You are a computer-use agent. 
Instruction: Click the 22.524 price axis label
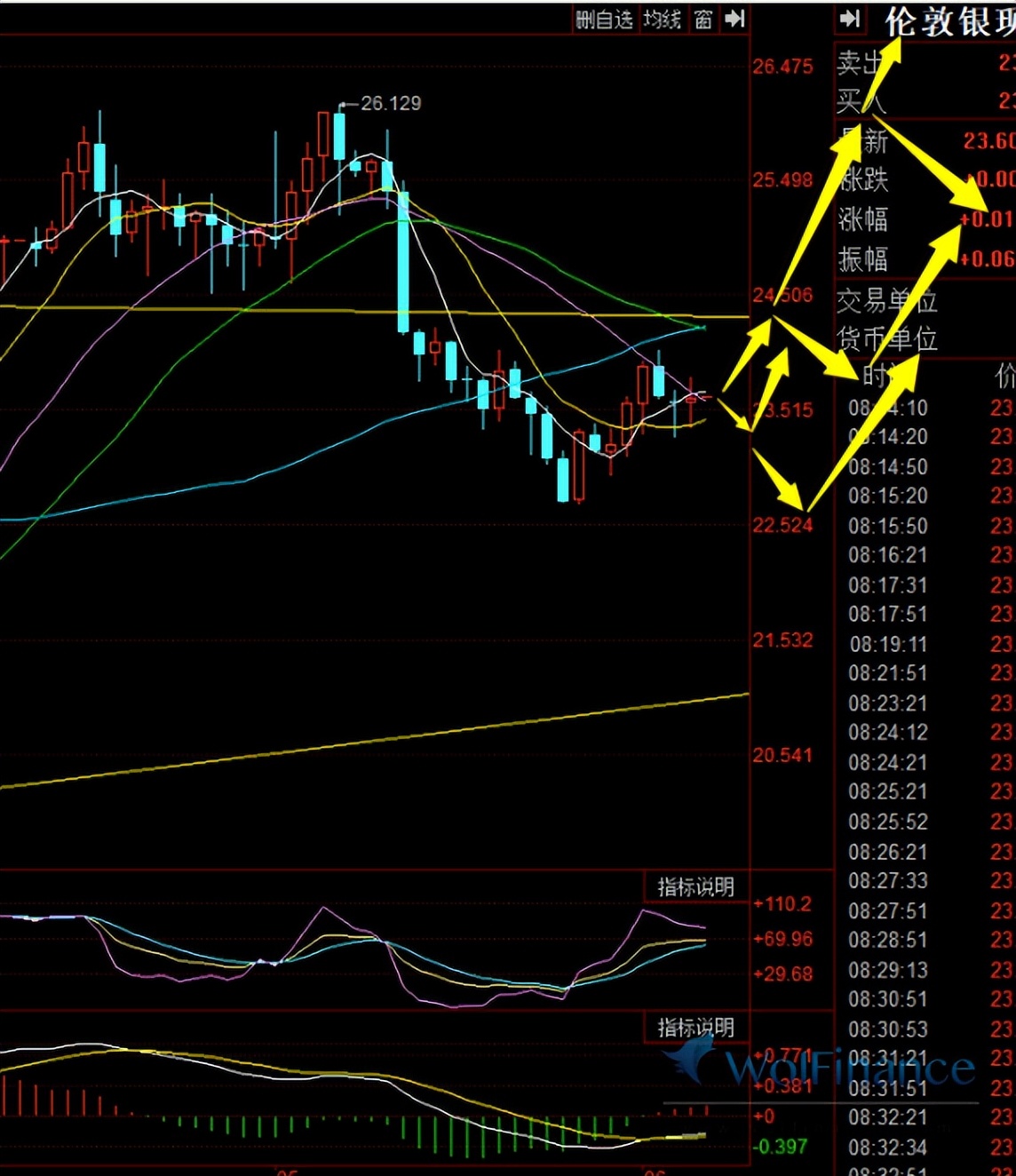coord(782,525)
